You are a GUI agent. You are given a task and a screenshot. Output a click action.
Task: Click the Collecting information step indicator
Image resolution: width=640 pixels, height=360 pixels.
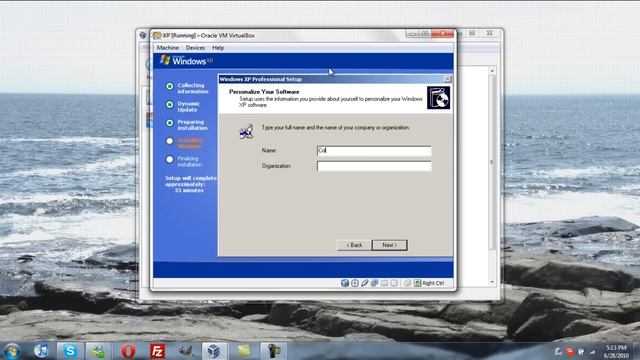[x=169, y=86]
